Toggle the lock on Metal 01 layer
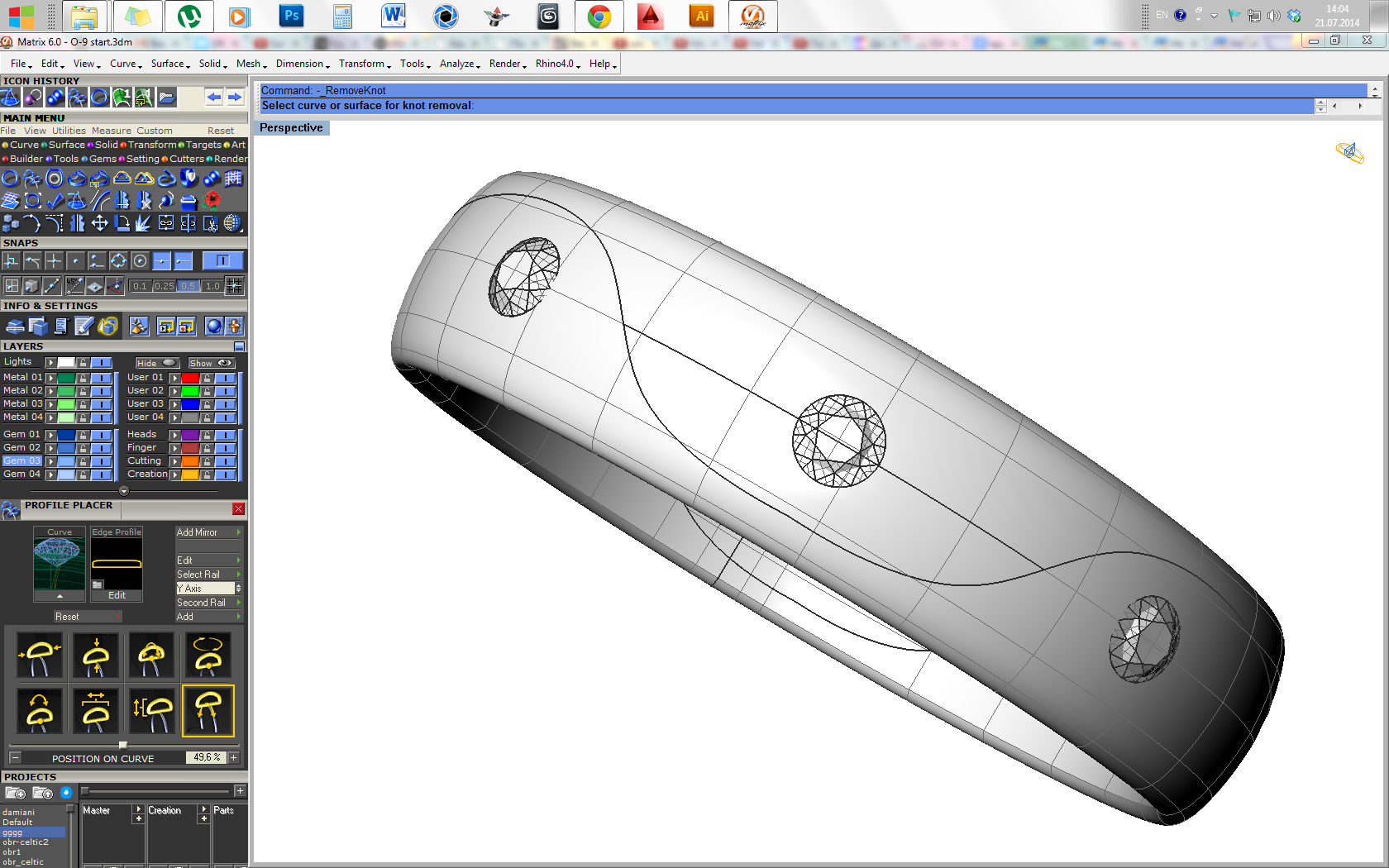 pyautogui.click(x=83, y=378)
